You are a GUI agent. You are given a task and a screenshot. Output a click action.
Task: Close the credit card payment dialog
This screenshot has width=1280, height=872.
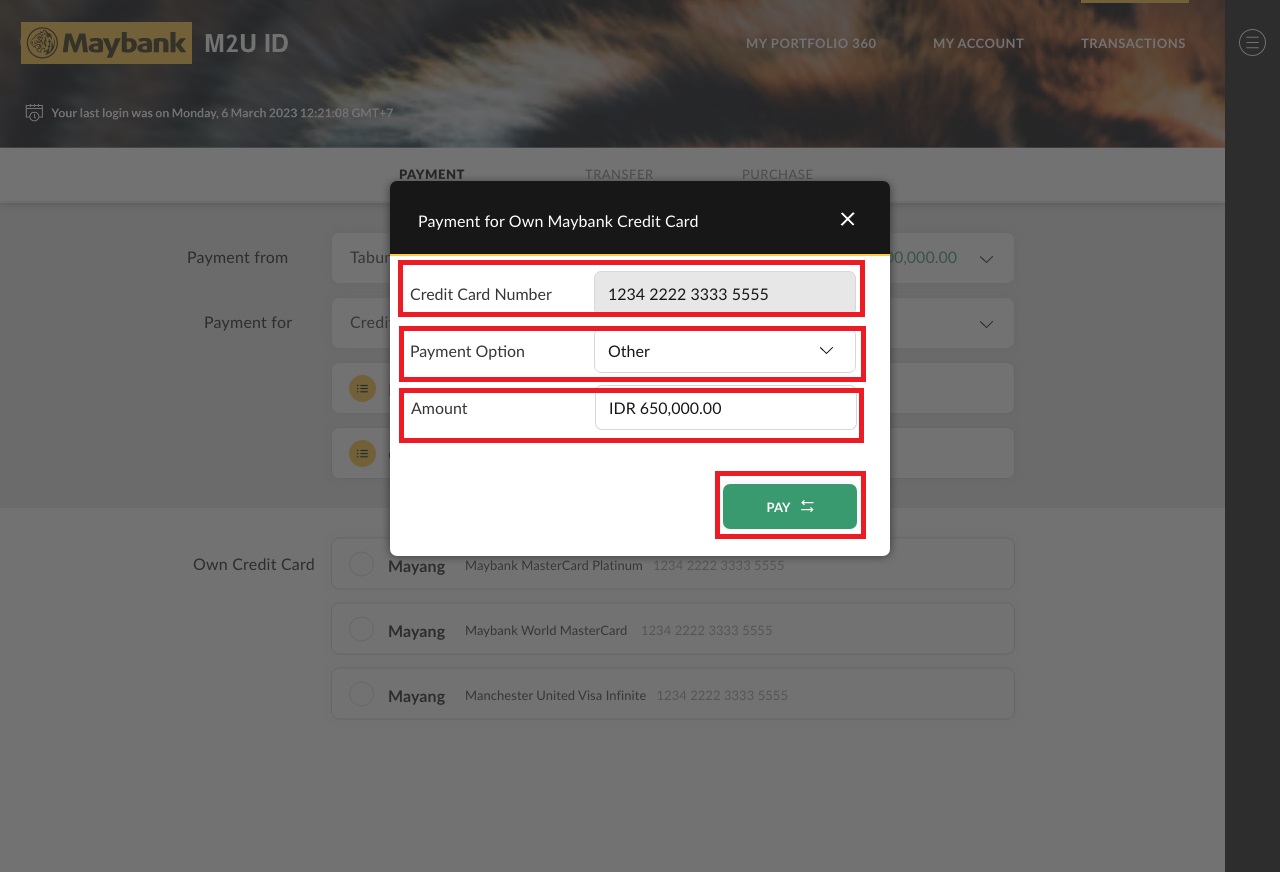point(847,219)
